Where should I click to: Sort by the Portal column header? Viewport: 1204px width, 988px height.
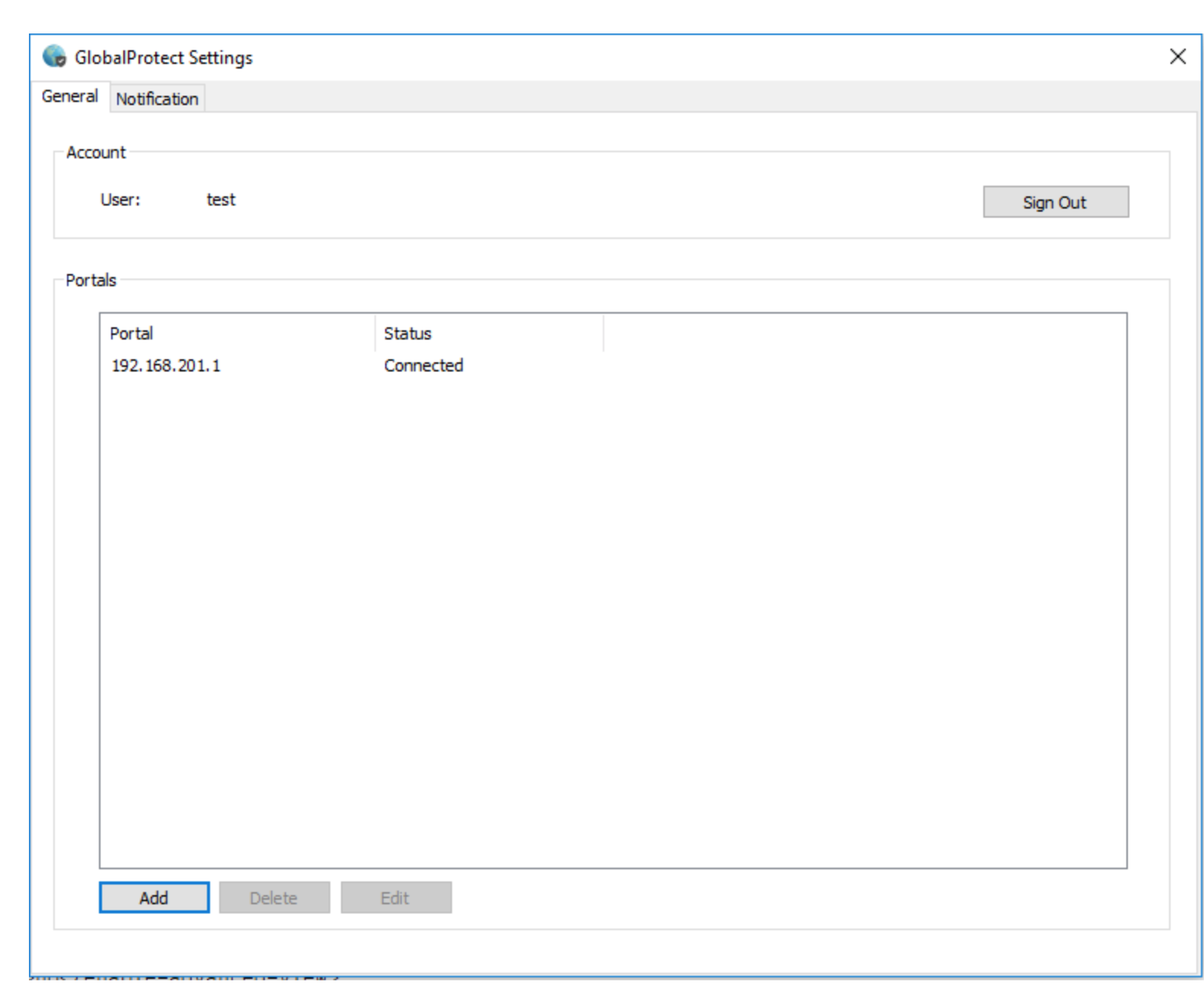click(x=237, y=333)
